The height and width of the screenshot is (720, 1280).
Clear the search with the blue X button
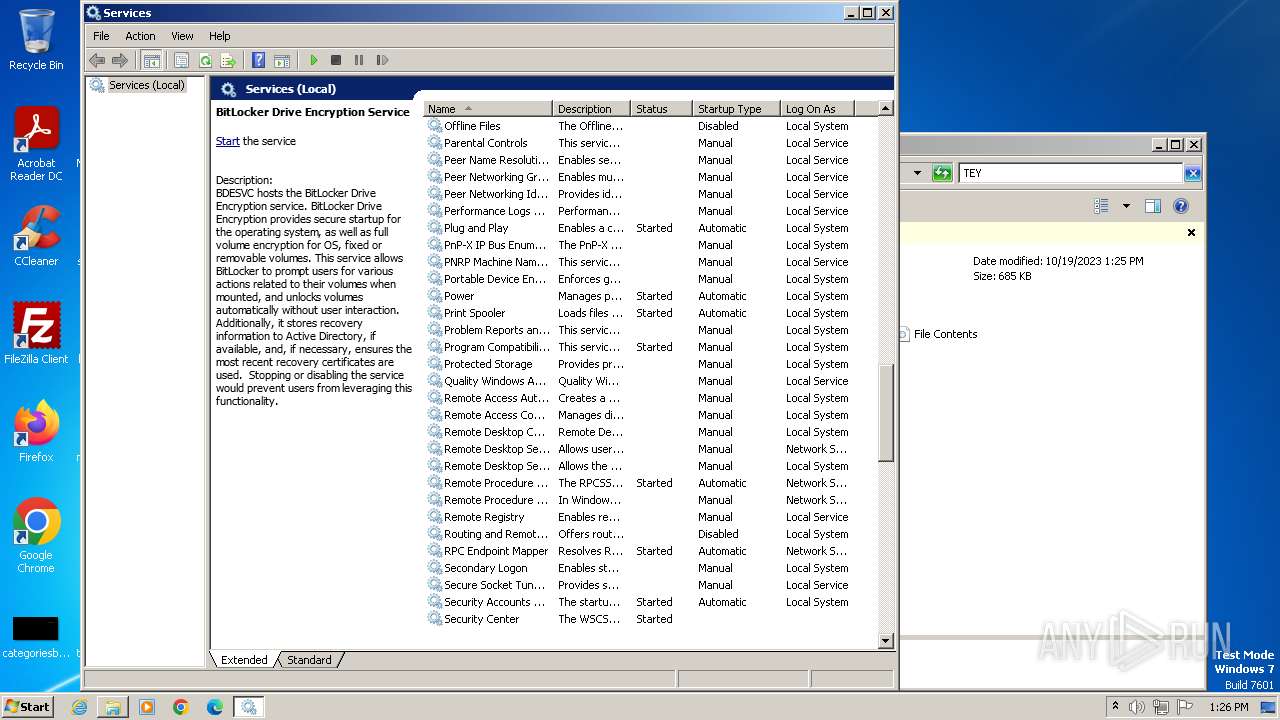(1192, 173)
